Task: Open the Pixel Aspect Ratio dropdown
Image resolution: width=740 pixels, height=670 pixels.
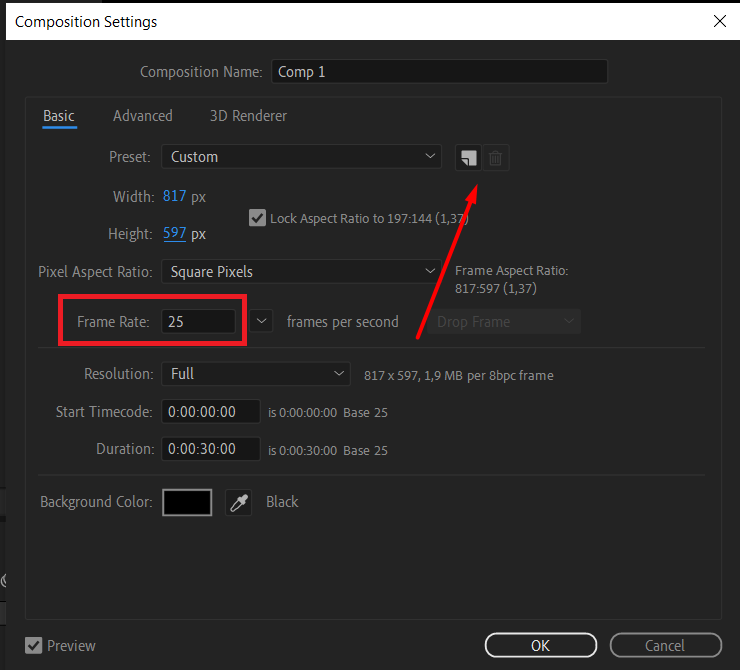Action: [302, 272]
